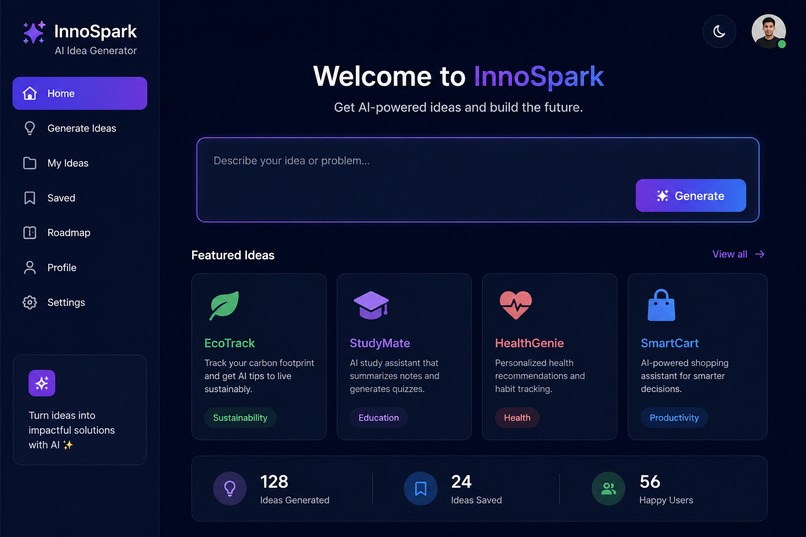Open the Saved menu label
The image size is (806, 537).
pyautogui.click(x=61, y=198)
